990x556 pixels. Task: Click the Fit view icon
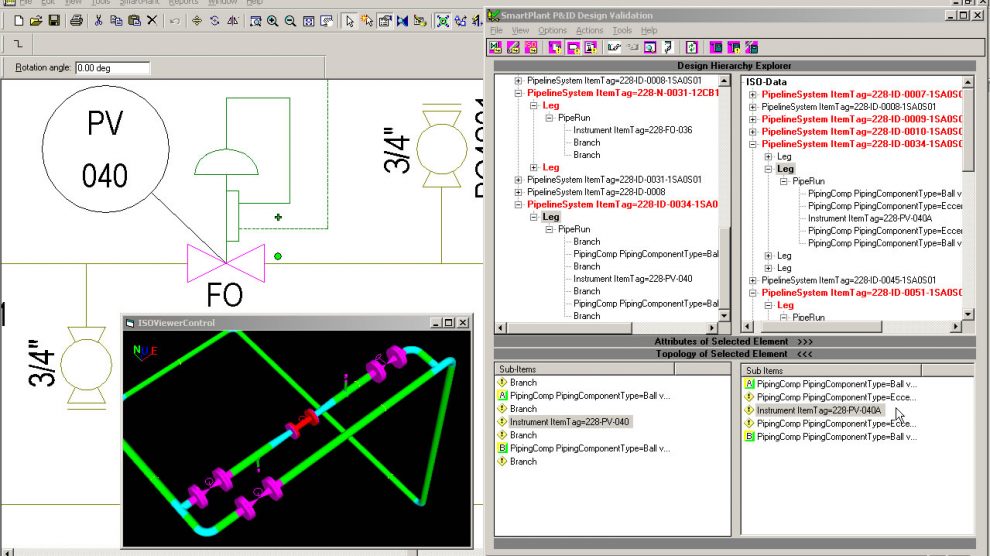pyautogui.click(x=309, y=21)
